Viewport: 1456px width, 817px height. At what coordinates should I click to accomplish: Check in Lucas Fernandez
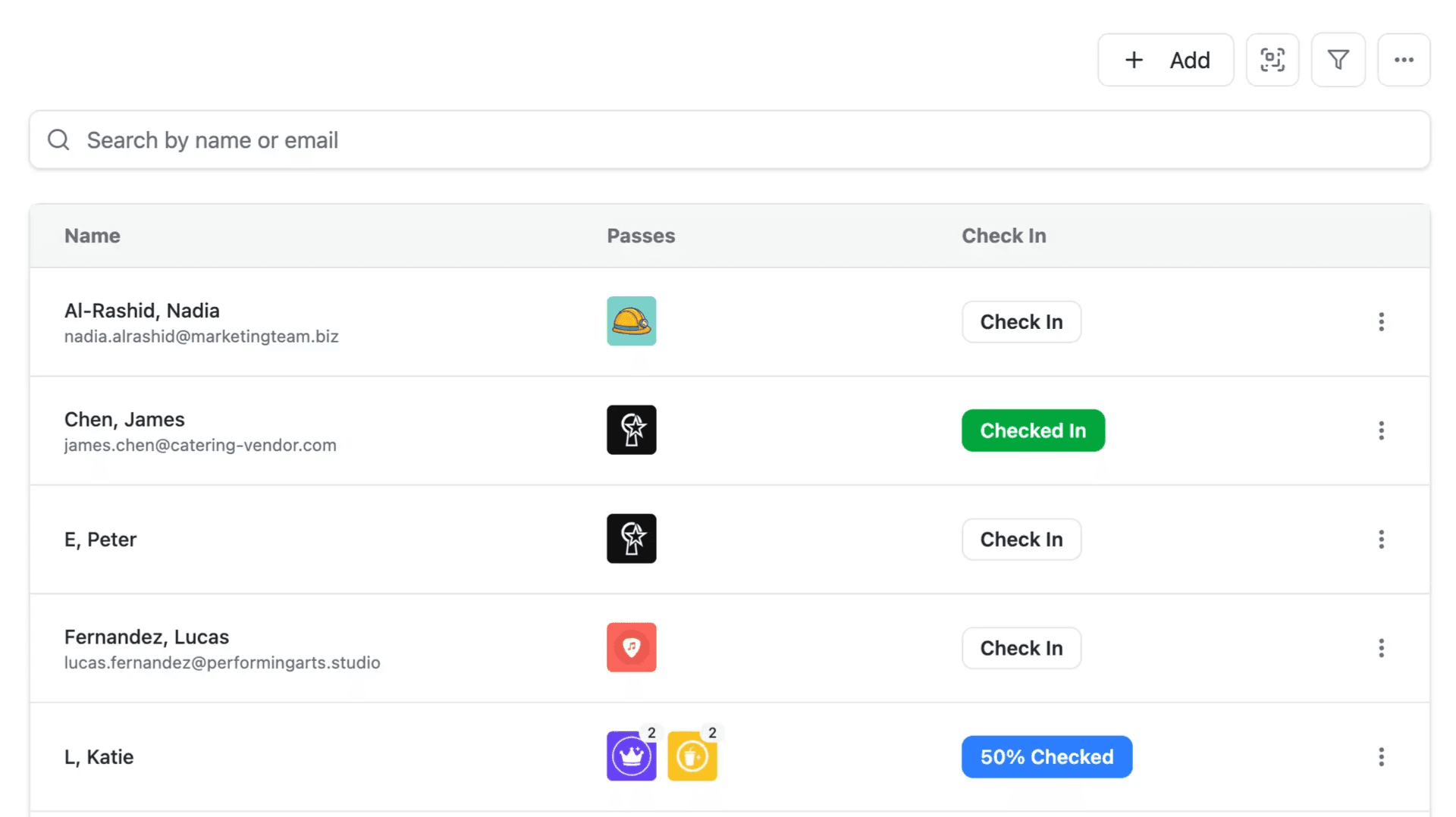(1021, 648)
